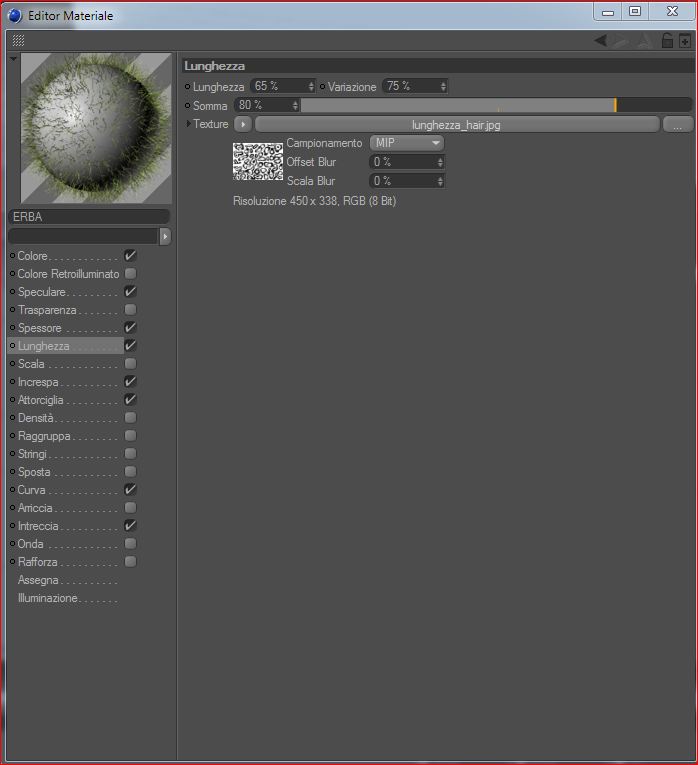
Task: Enable the Raggruppa checkbox
Action: click(130, 436)
